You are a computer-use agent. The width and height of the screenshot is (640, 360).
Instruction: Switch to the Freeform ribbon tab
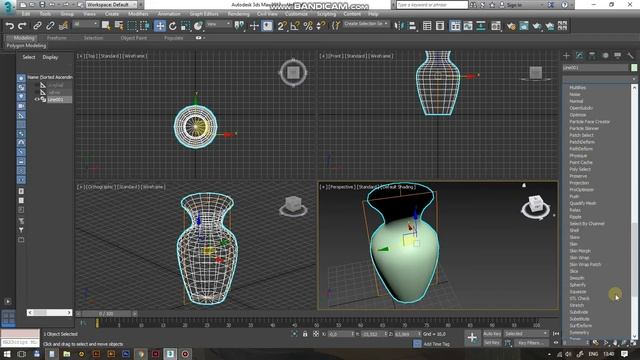57,38
